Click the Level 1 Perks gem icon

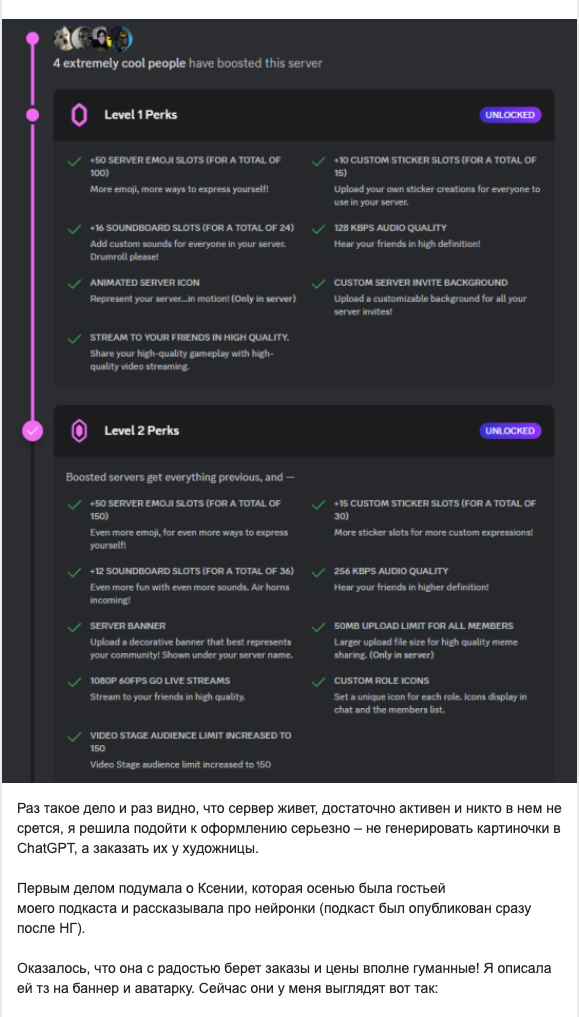(78, 115)
